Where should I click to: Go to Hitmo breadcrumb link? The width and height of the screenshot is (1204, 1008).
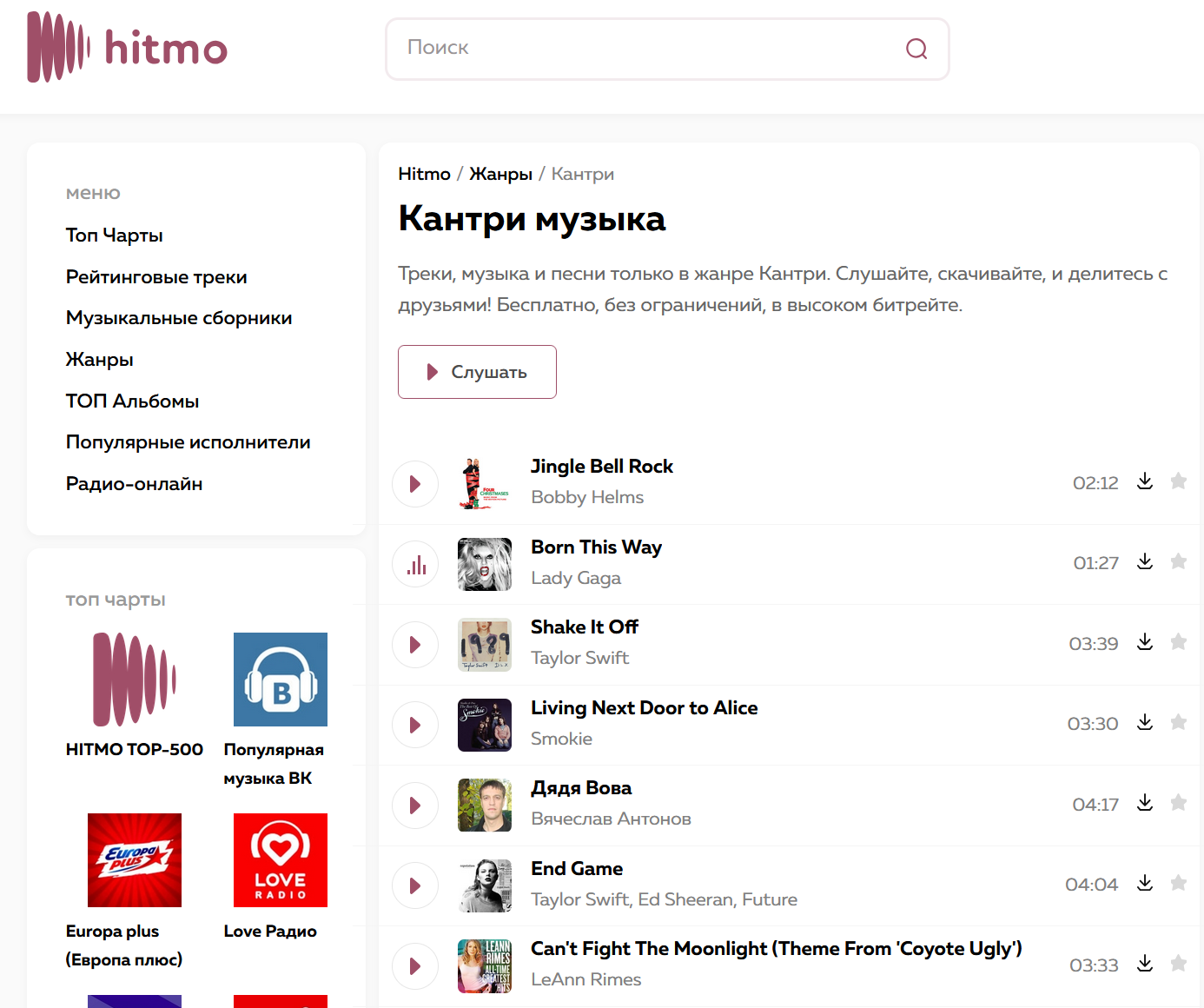pos(424,174)
